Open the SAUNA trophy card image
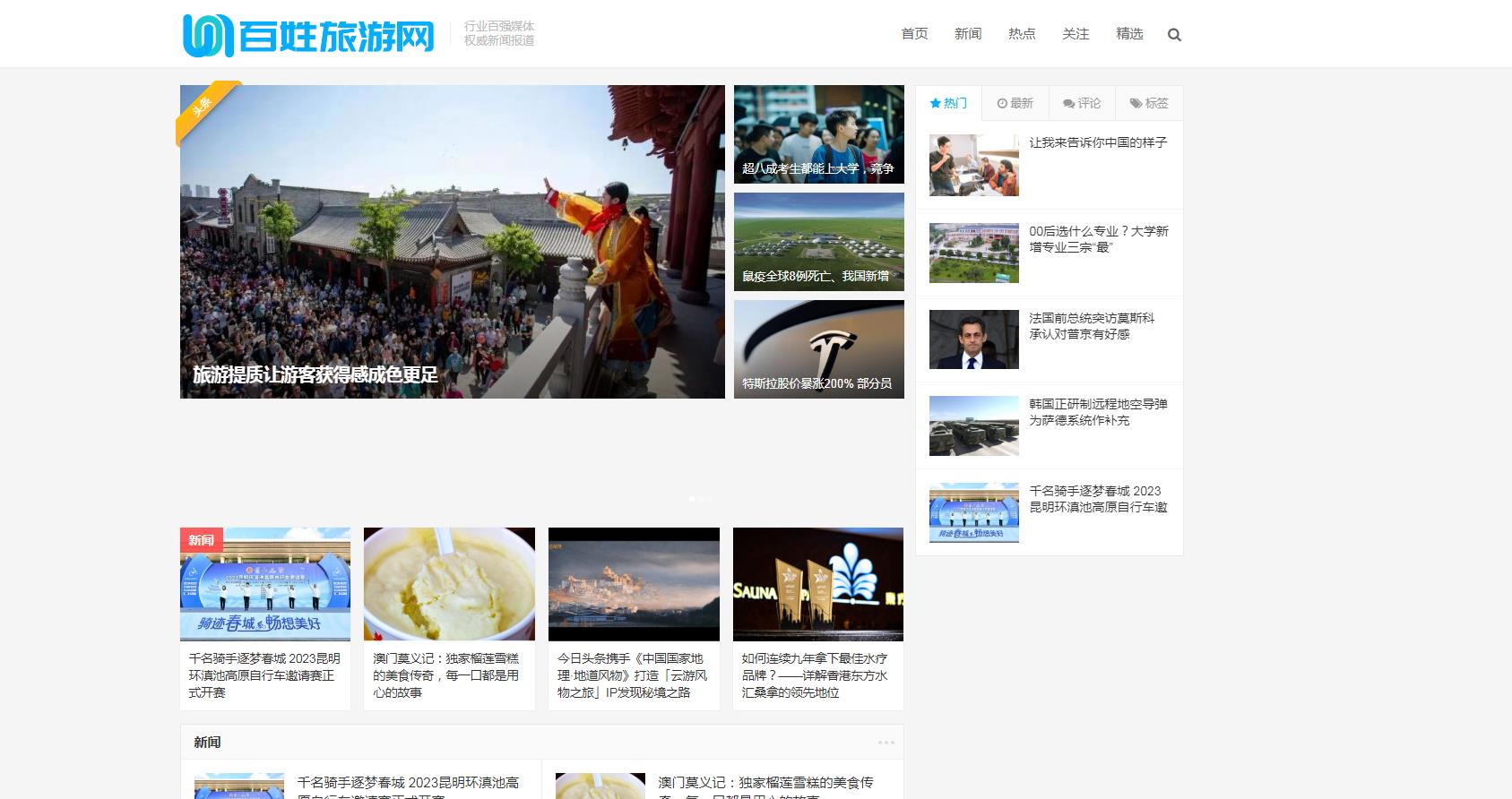The height and width of the screenshot is (799, 1512). click(x=818, y=584)
